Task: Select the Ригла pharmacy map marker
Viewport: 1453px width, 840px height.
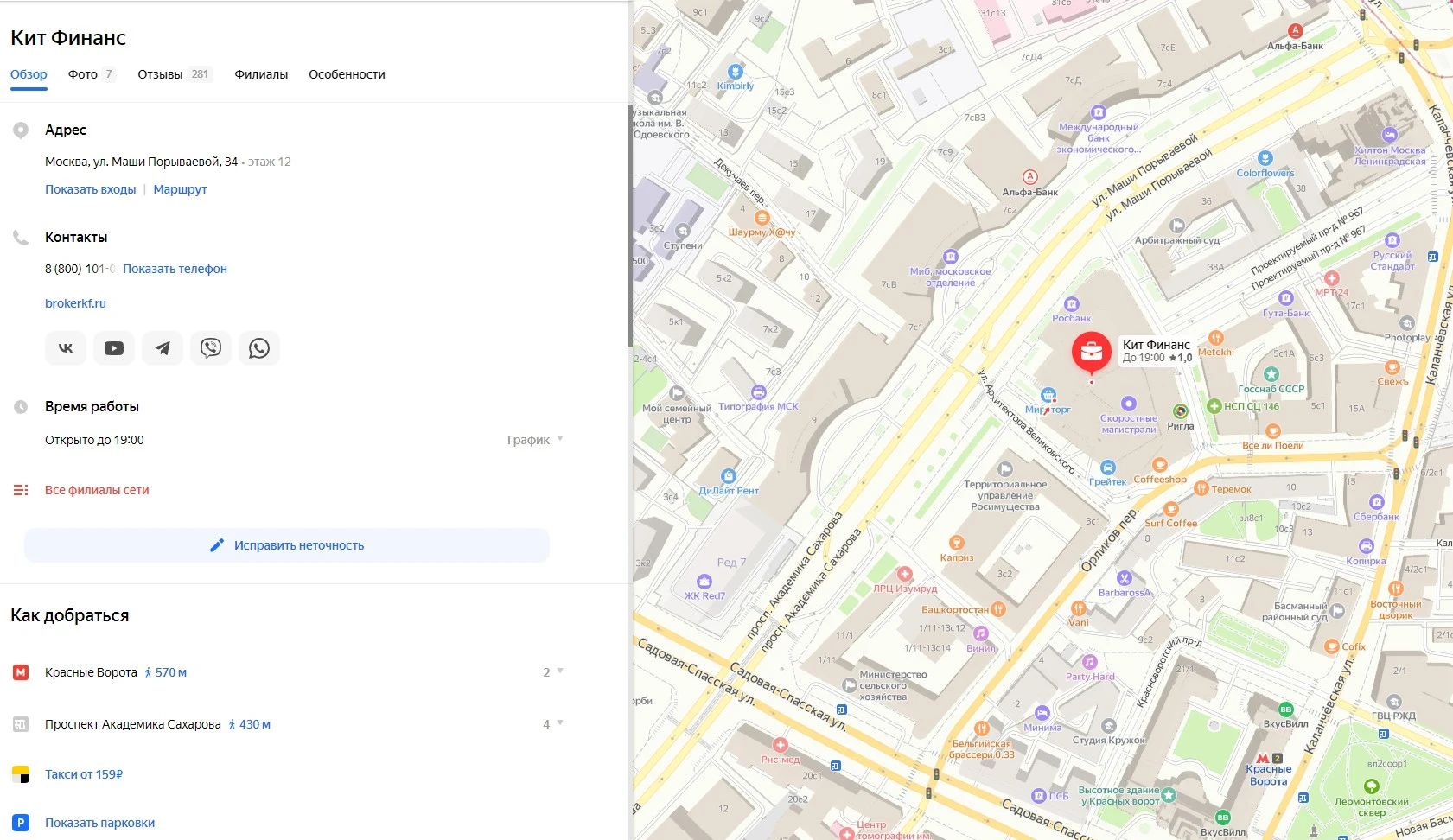Action: click(x=1180, y=411)
